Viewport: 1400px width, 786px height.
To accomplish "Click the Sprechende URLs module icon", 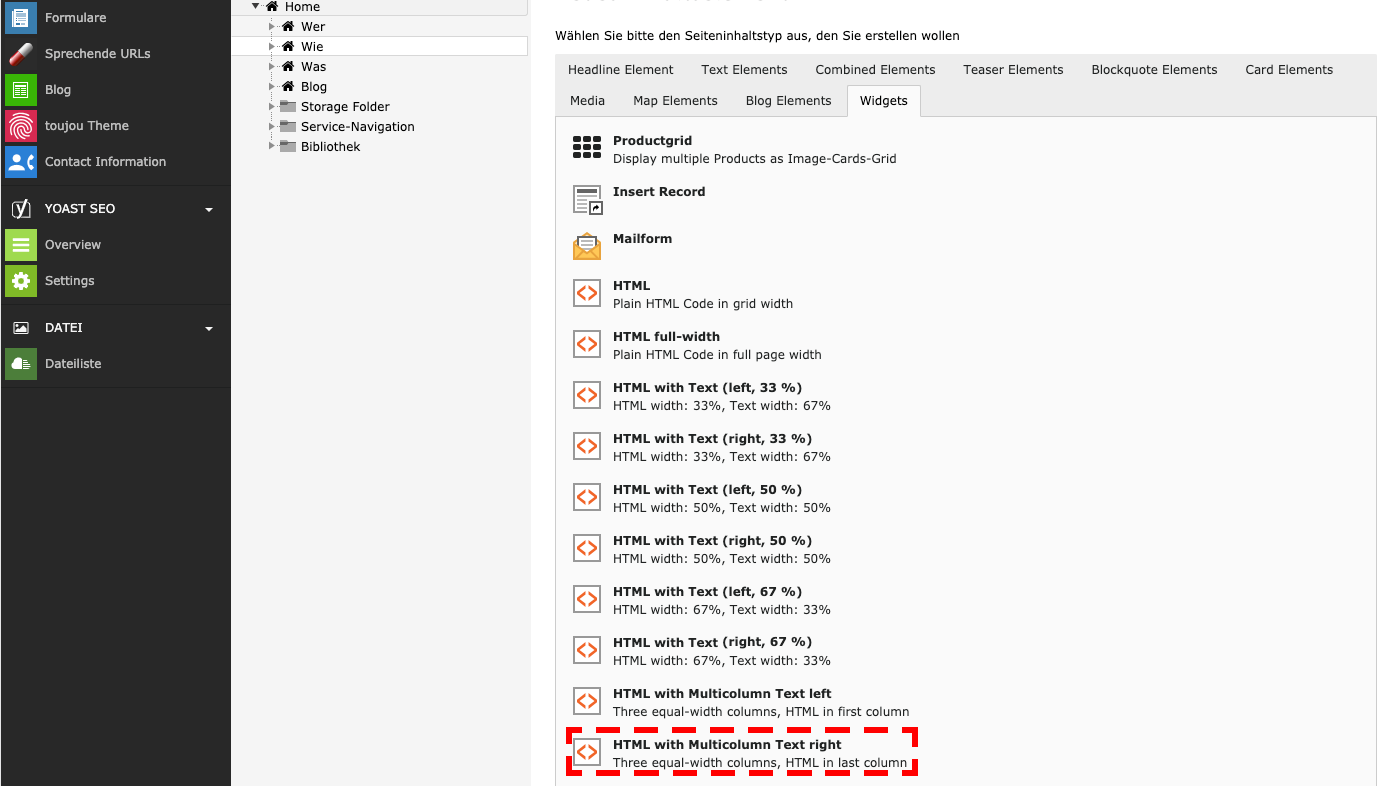I will click(x=21, y=54).
